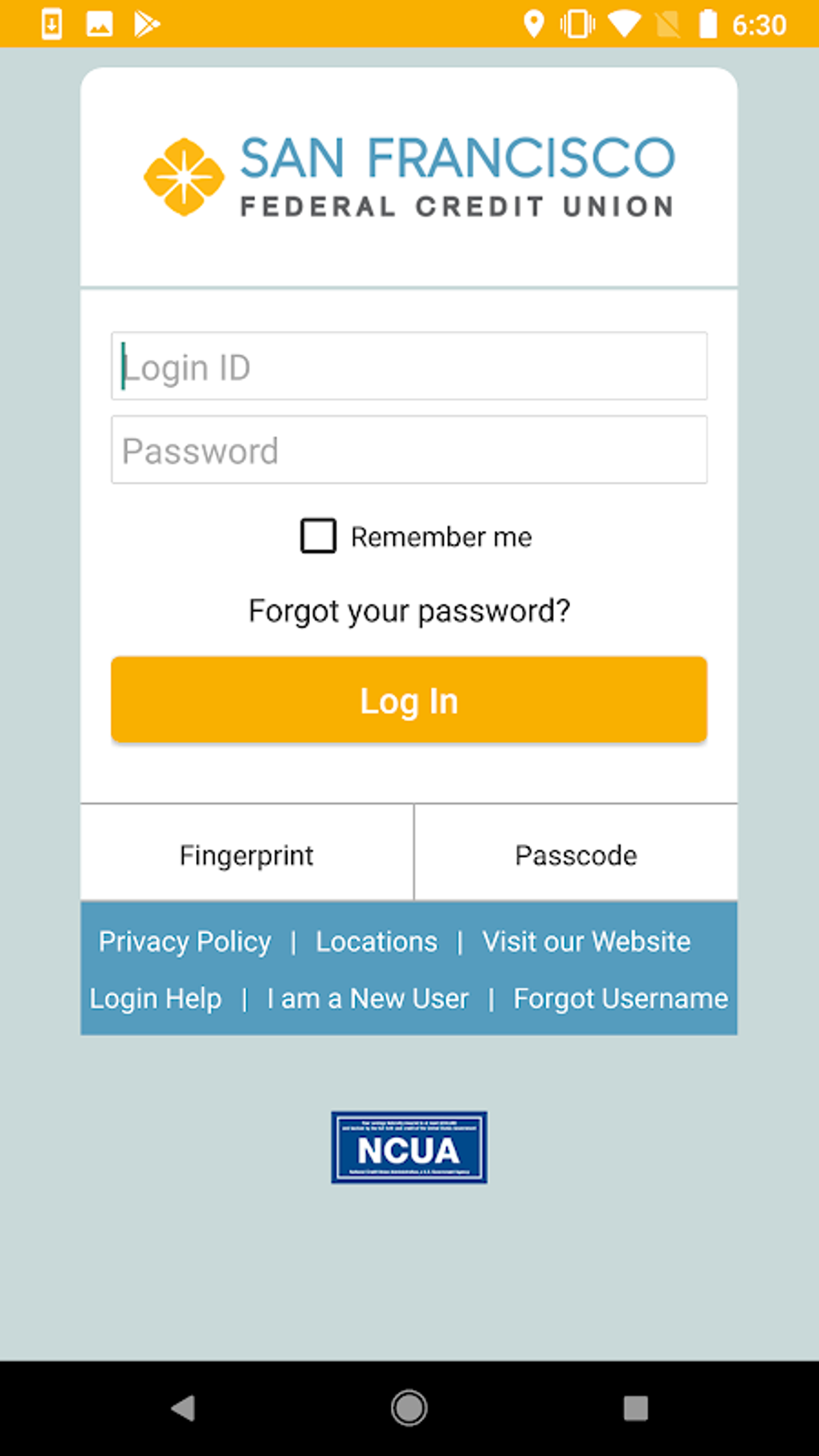
Task: Tap the Log In button
Action: (x=409, y=699)
